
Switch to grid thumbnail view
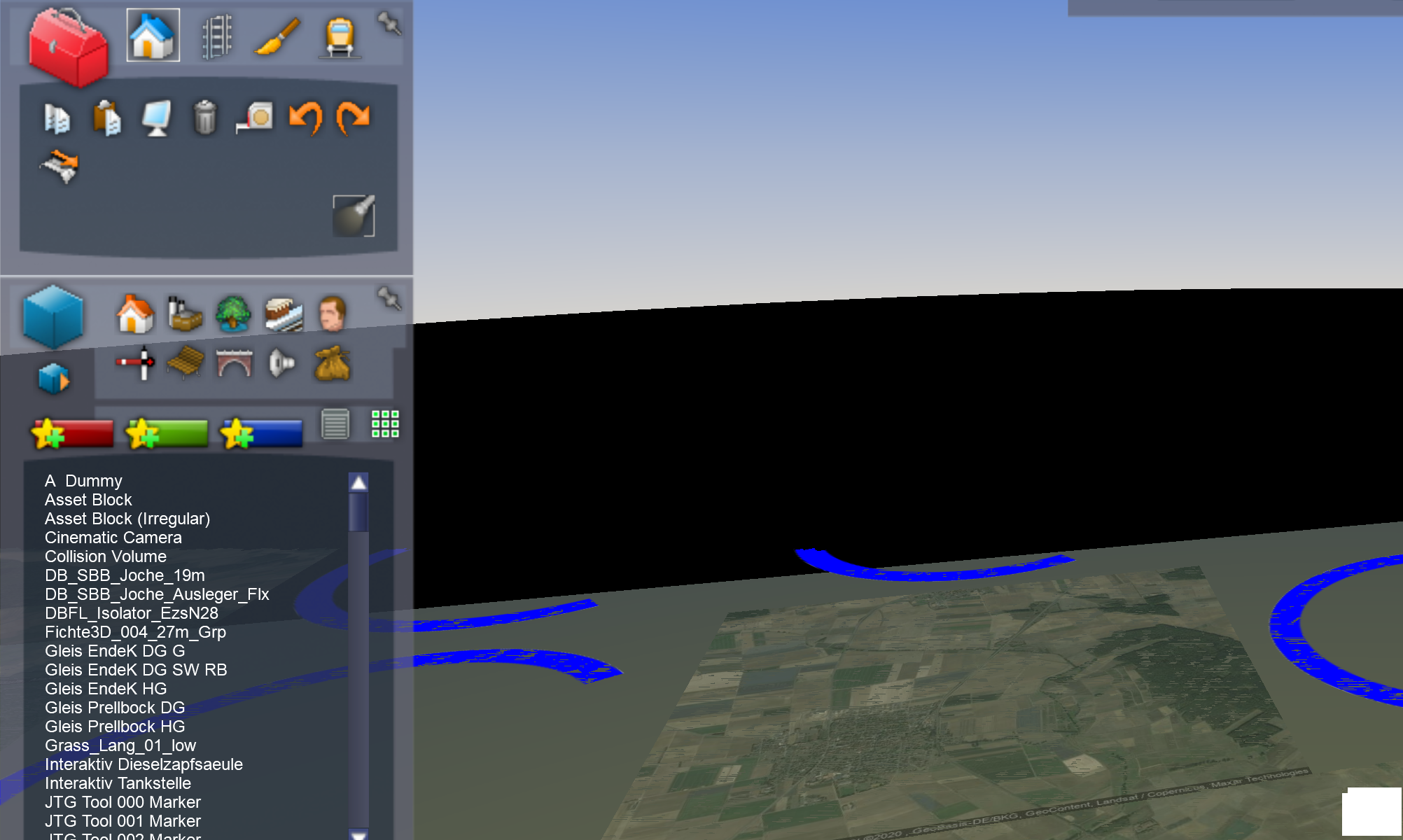point(385,424)
